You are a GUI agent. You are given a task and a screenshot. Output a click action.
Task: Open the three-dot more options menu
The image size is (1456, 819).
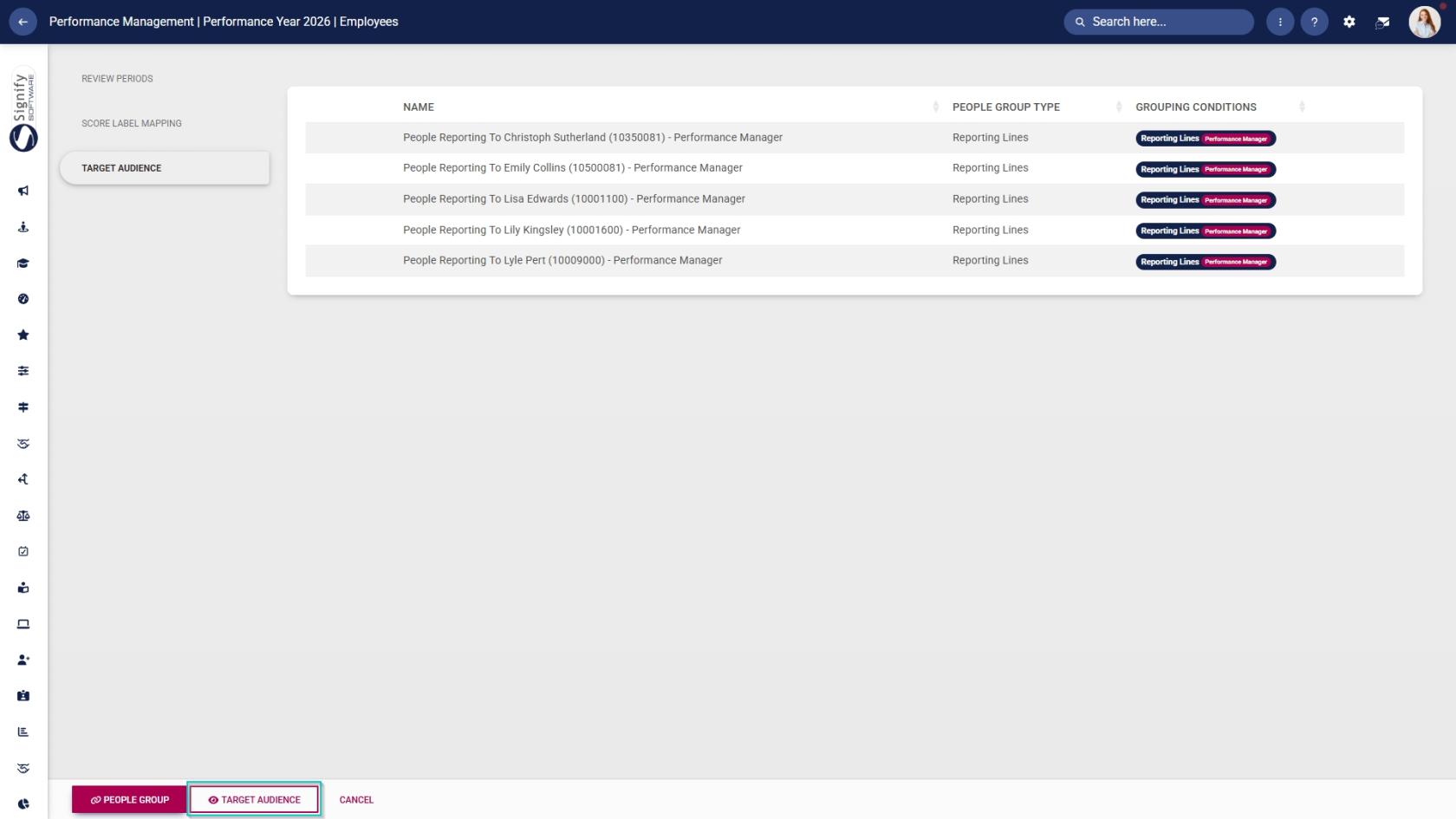pyautogui.click(x=1280, y=22)
